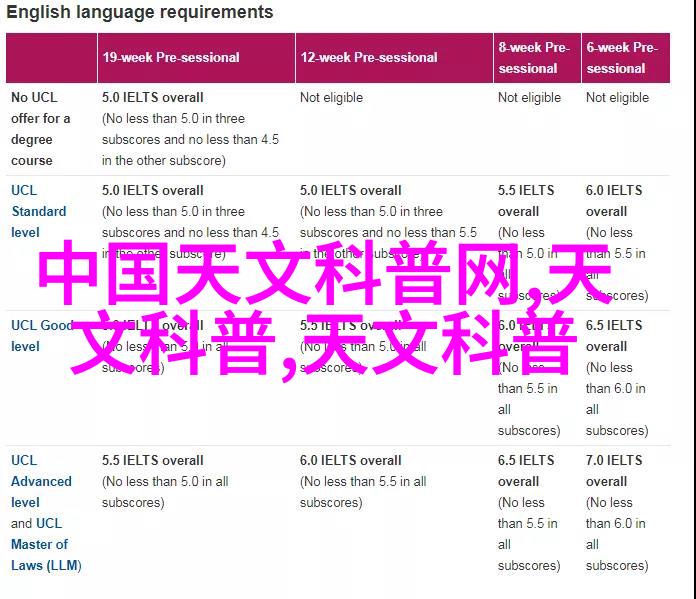Open the UCL Standard level link
696x599 pixels.
point(39,211)
